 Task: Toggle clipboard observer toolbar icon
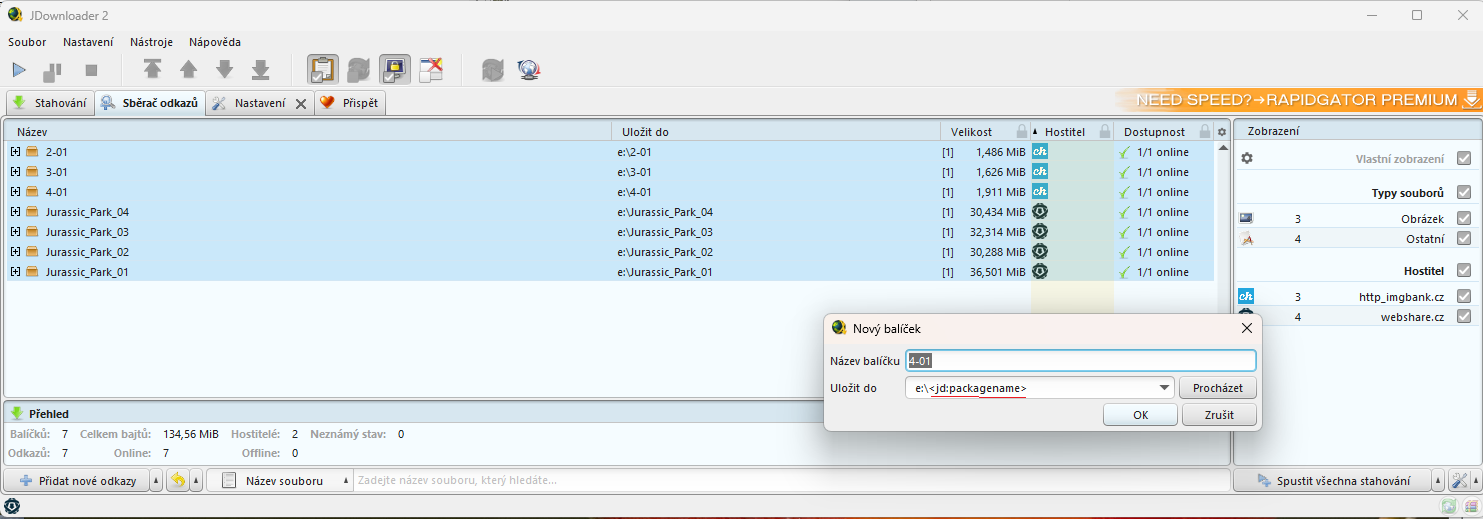click(323, 70)
